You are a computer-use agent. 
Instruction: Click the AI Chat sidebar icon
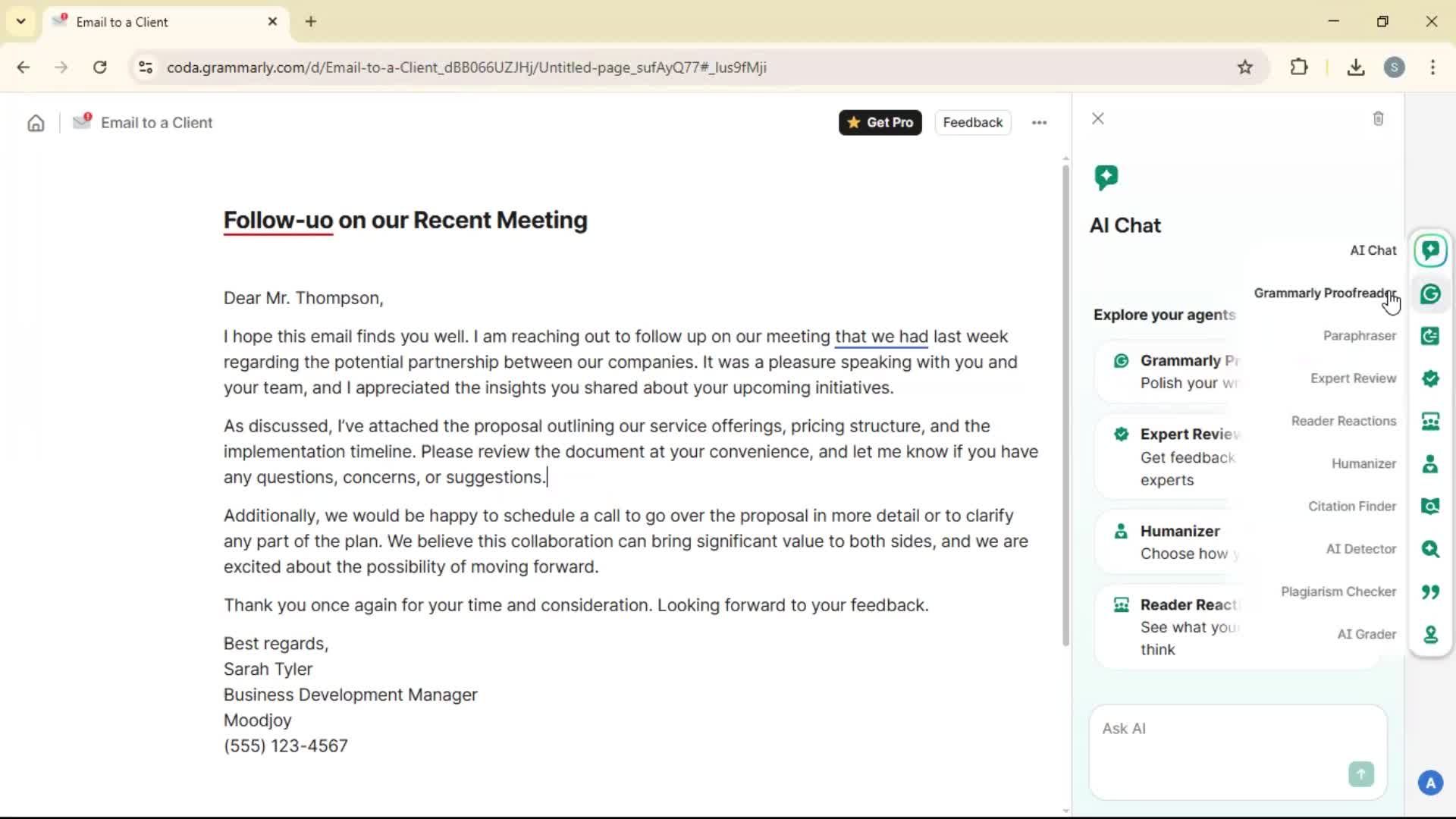[1430, 250]
